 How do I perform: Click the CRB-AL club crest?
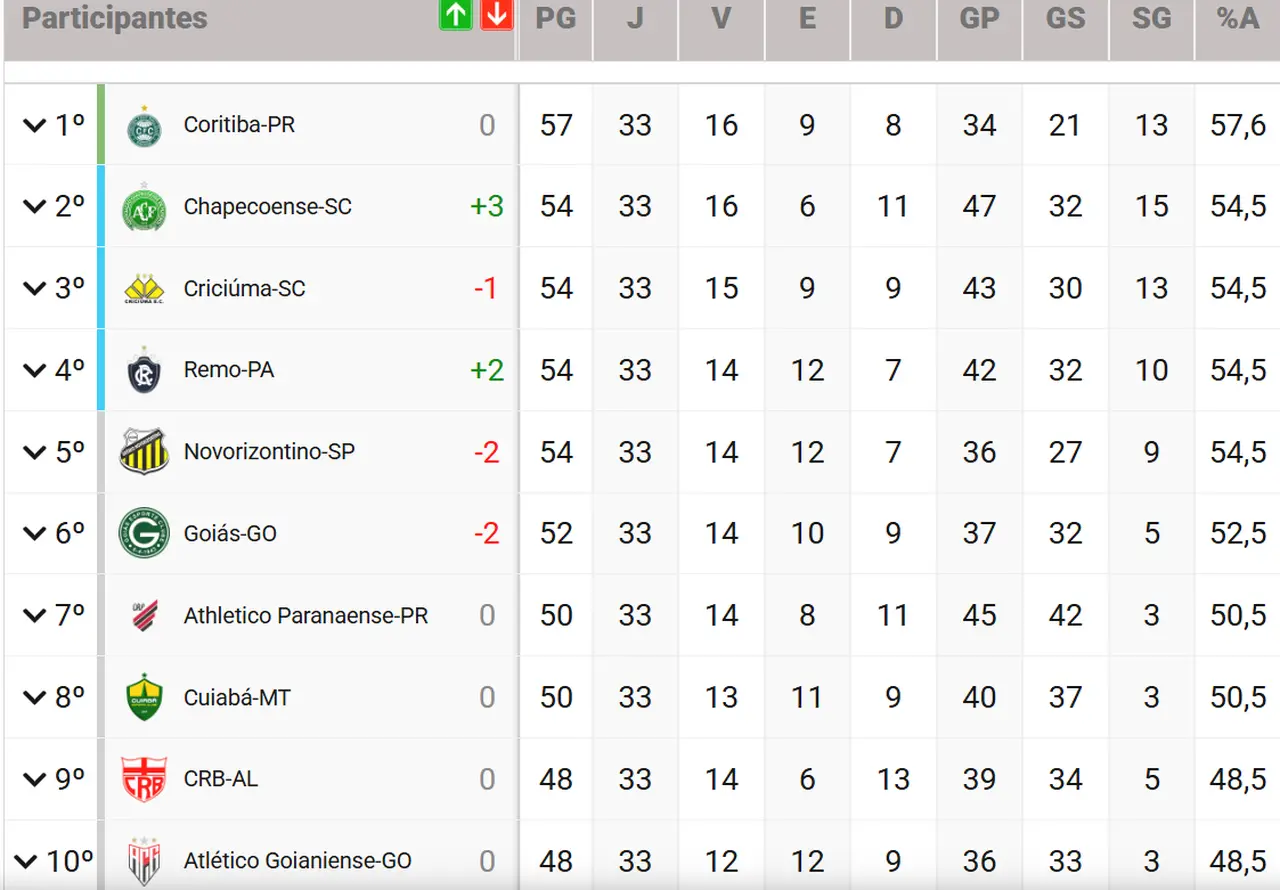click(x=144, y=779)
